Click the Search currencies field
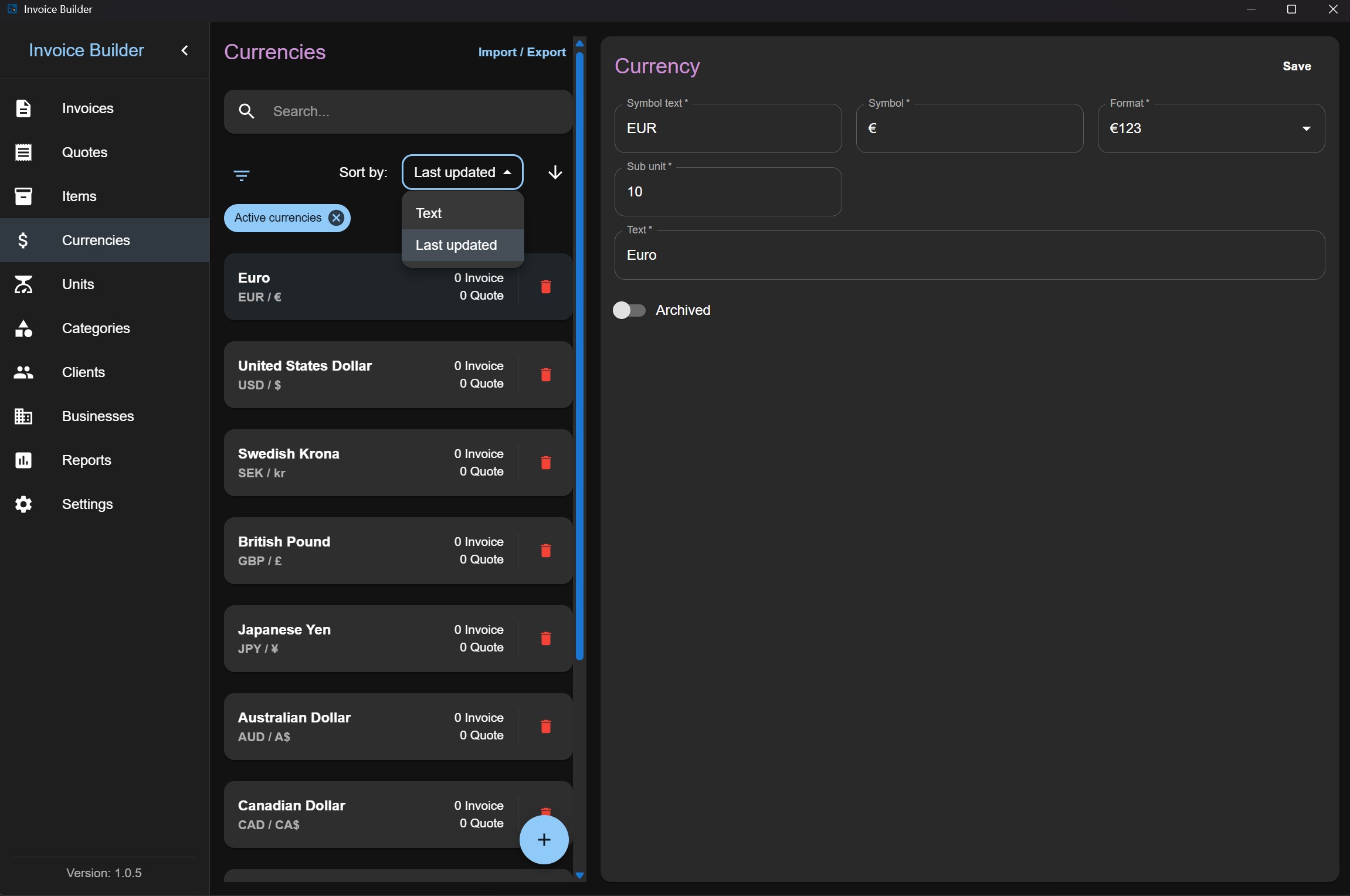 click(x=399, y=111)
